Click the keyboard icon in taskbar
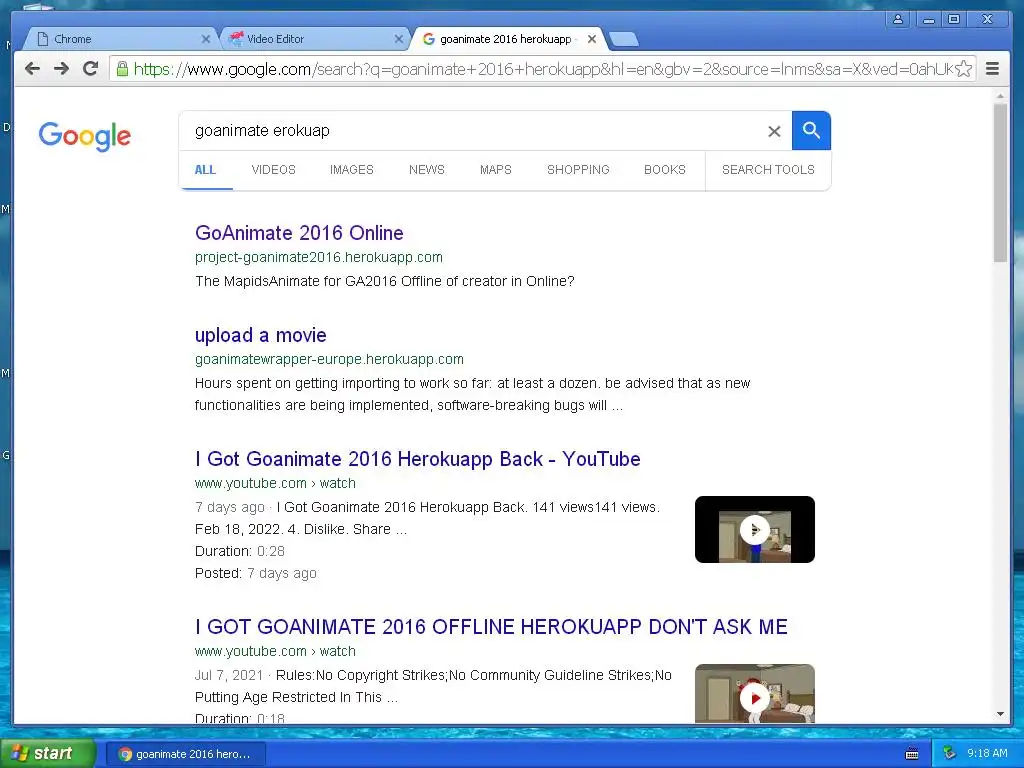 pyautogui.click(x=912, y=754)
